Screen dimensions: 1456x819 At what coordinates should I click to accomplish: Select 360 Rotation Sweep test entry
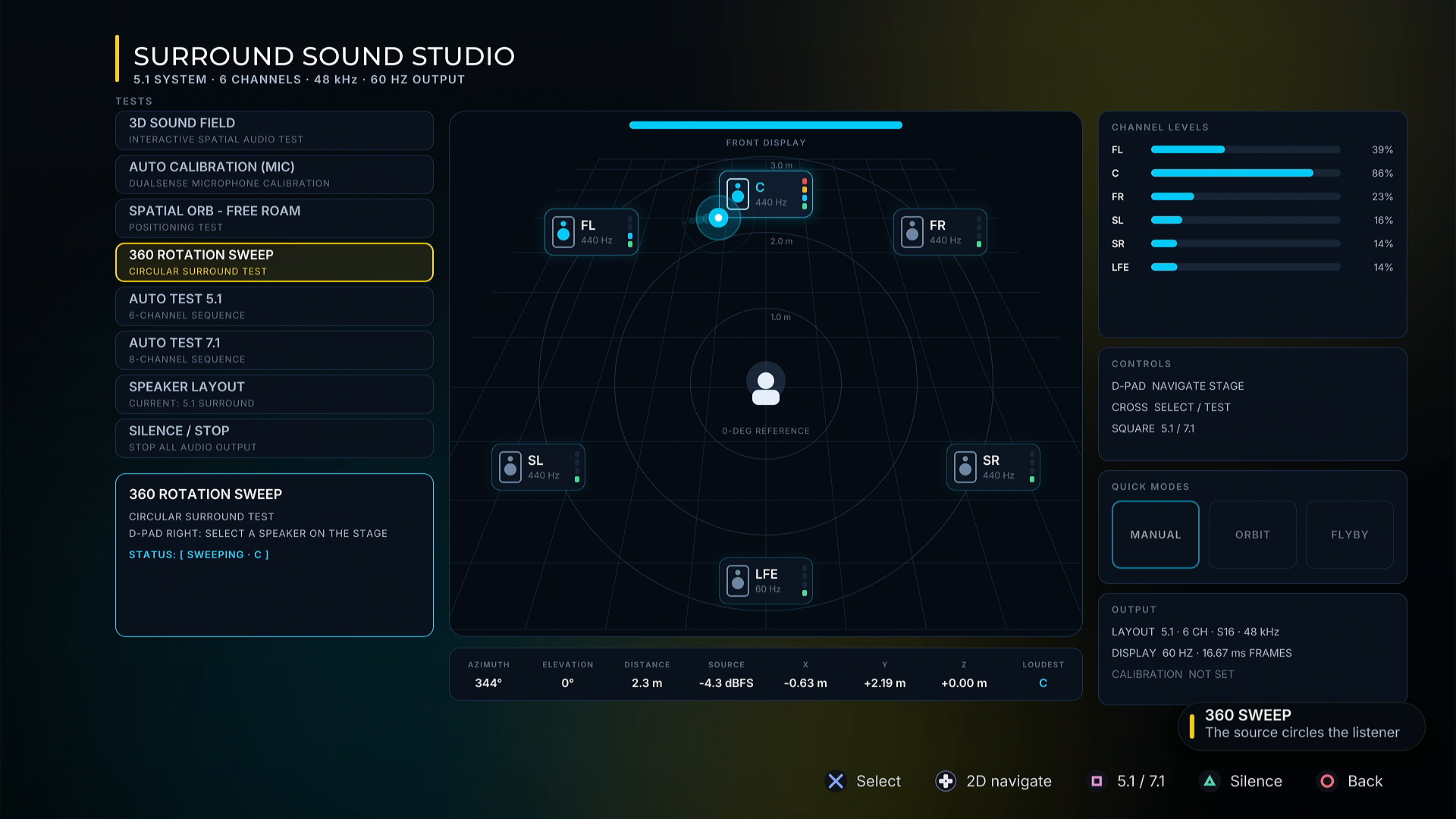(275, 262)
